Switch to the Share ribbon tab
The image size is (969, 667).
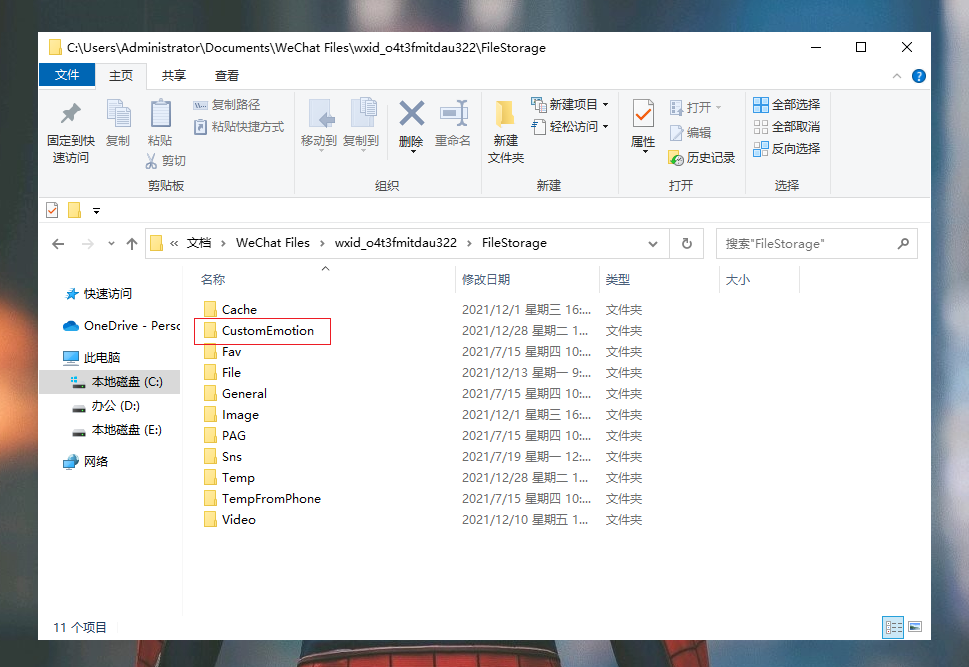[x=174, y=75]
